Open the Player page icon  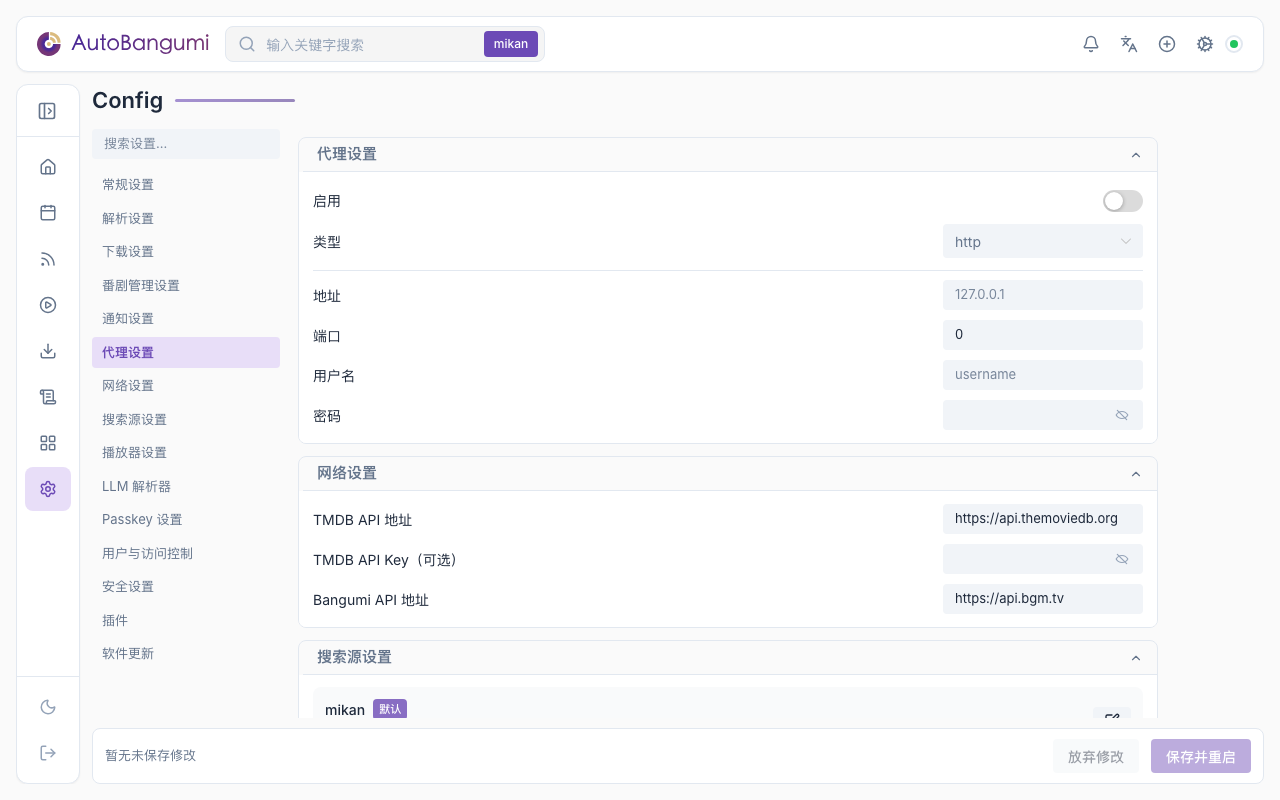pyautogui.click(x=48, y=305)
